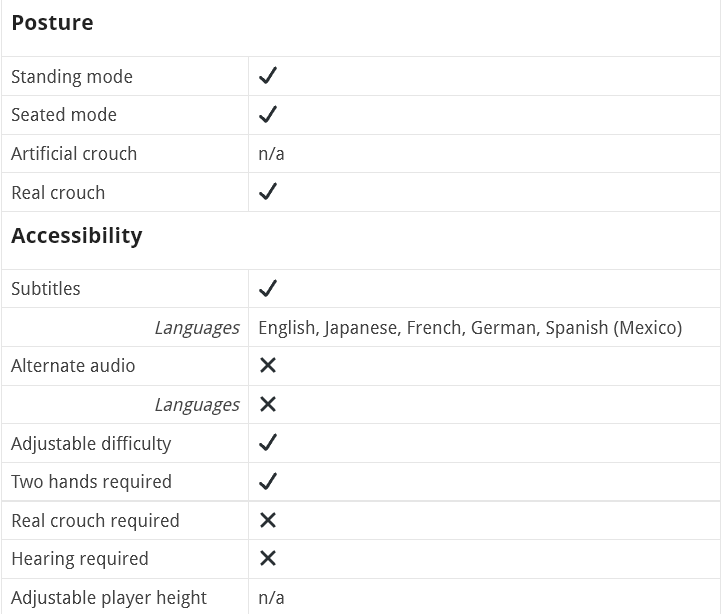Select the subtitle languages list text

[470, 328]
